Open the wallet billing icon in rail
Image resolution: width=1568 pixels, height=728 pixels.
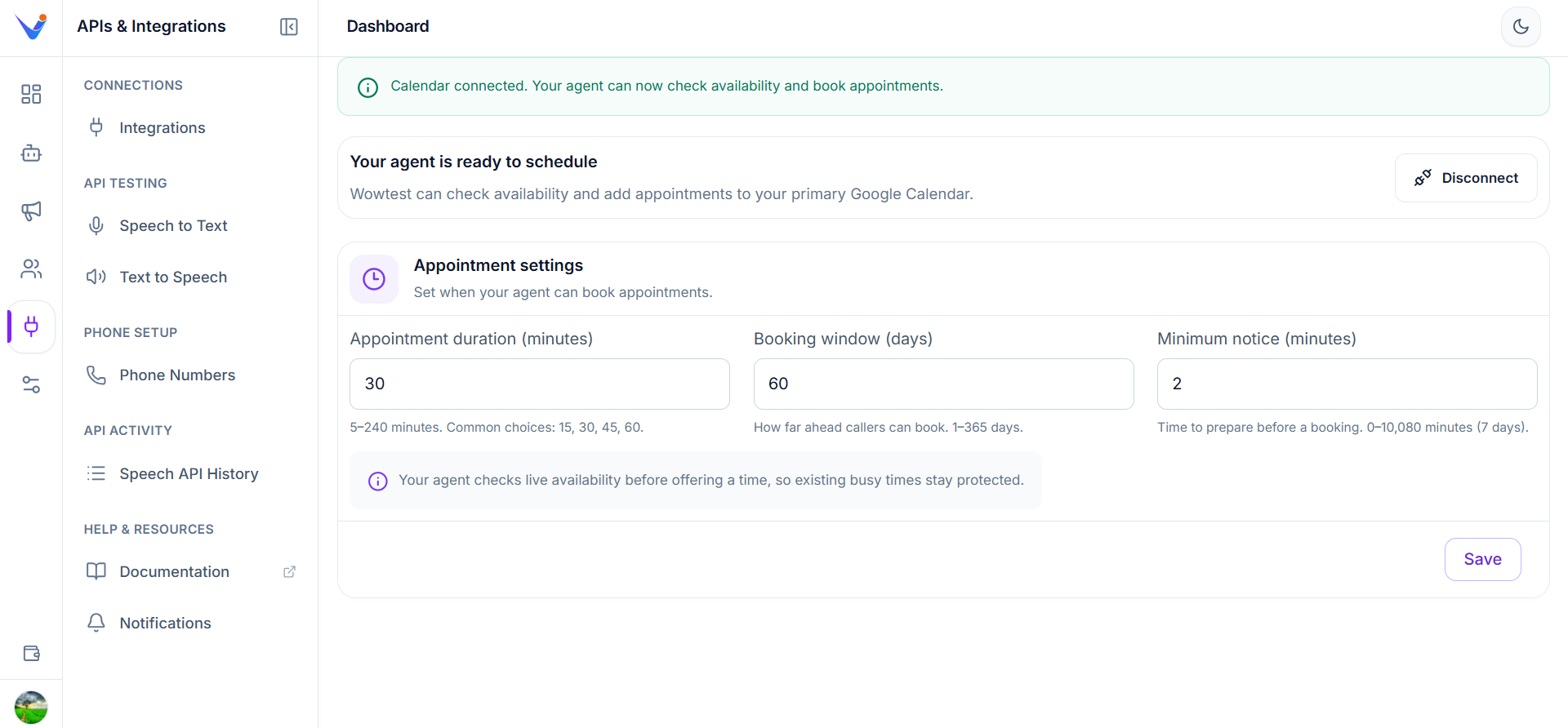31,653
